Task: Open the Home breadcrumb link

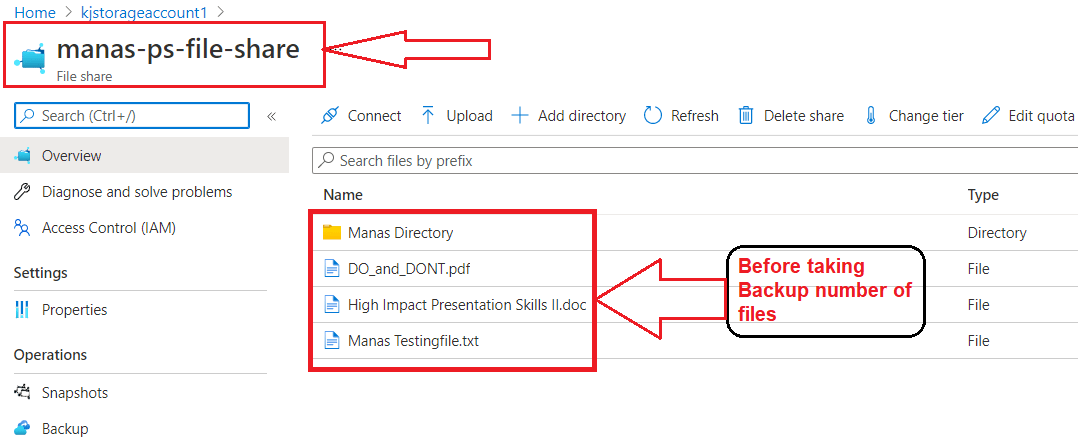Action: 34,12
